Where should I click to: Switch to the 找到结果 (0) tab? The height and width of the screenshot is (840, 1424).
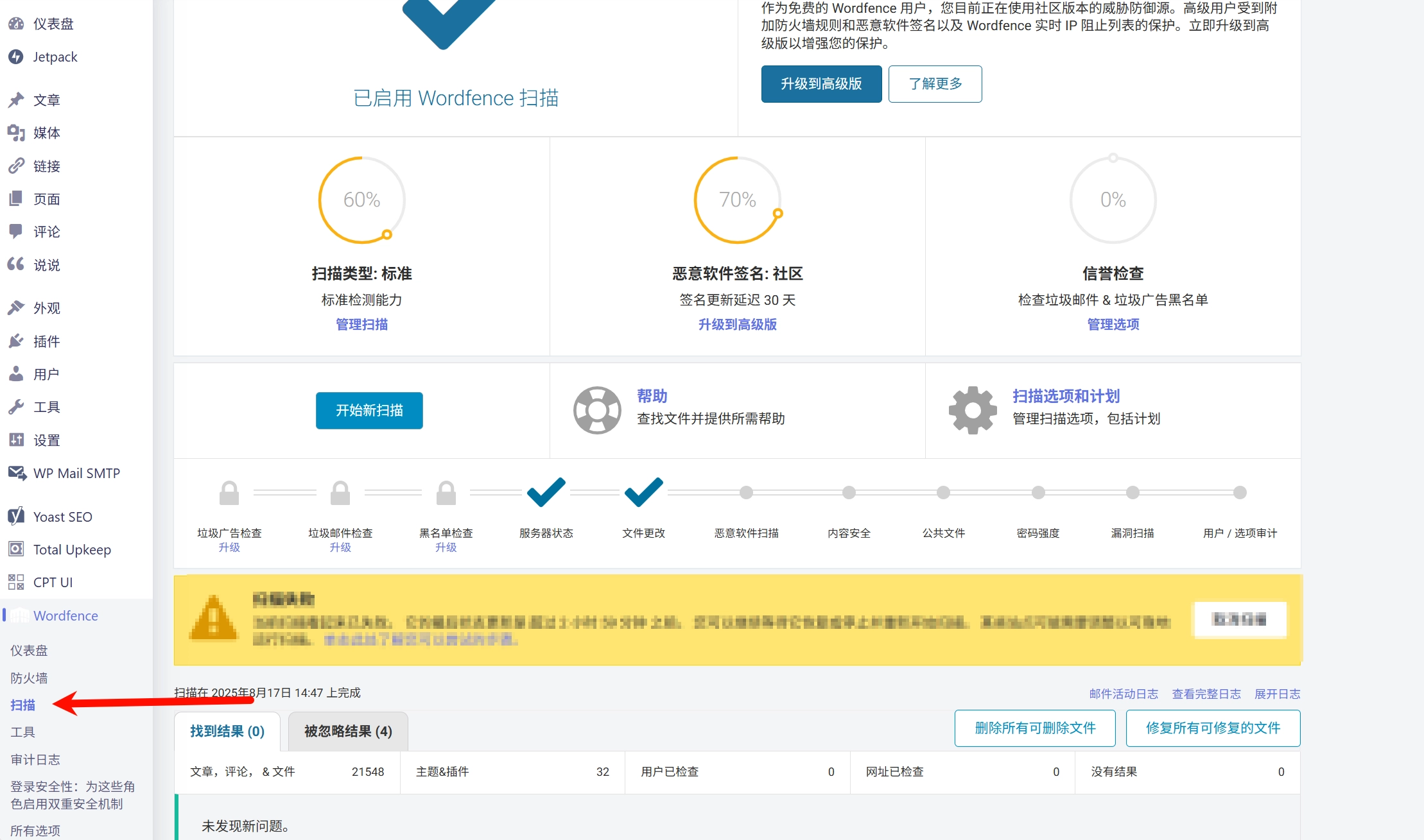tap(227, 732)
